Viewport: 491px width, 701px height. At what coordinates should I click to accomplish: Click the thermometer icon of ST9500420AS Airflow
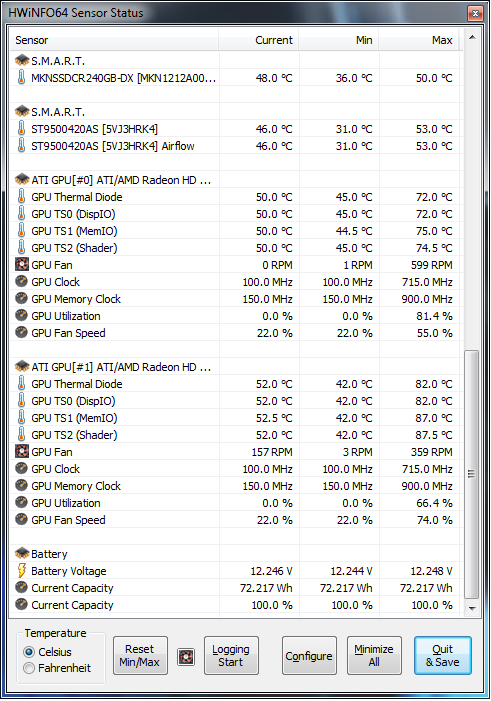point(21,145)
